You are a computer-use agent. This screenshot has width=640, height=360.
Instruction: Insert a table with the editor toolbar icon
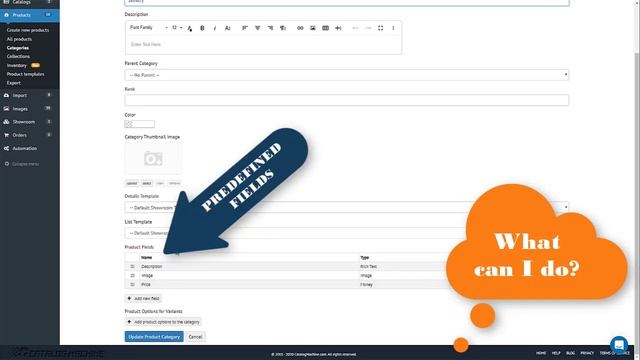pos(325,28)
